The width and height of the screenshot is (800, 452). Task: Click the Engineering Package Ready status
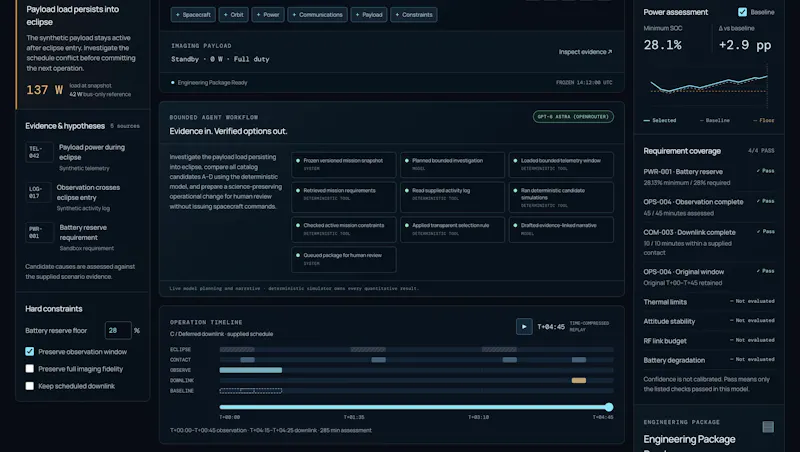coord(209,83)
